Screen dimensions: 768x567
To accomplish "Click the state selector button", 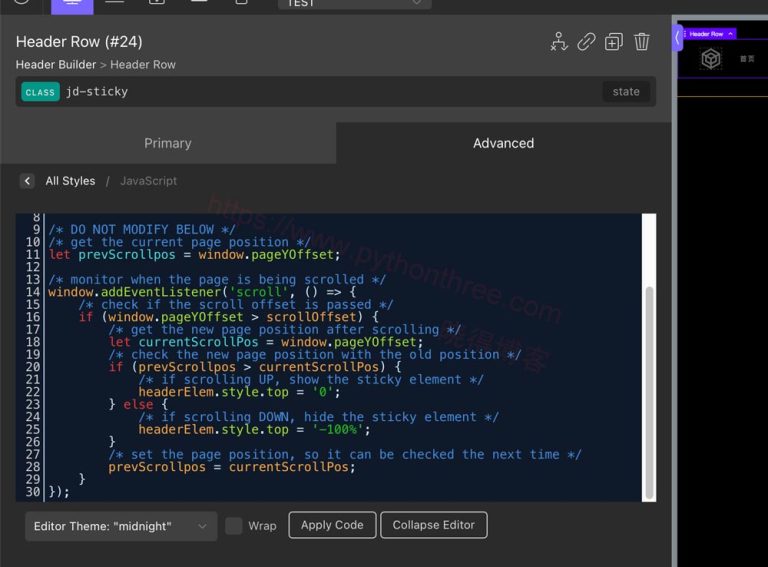I will [x=626, y=92].
